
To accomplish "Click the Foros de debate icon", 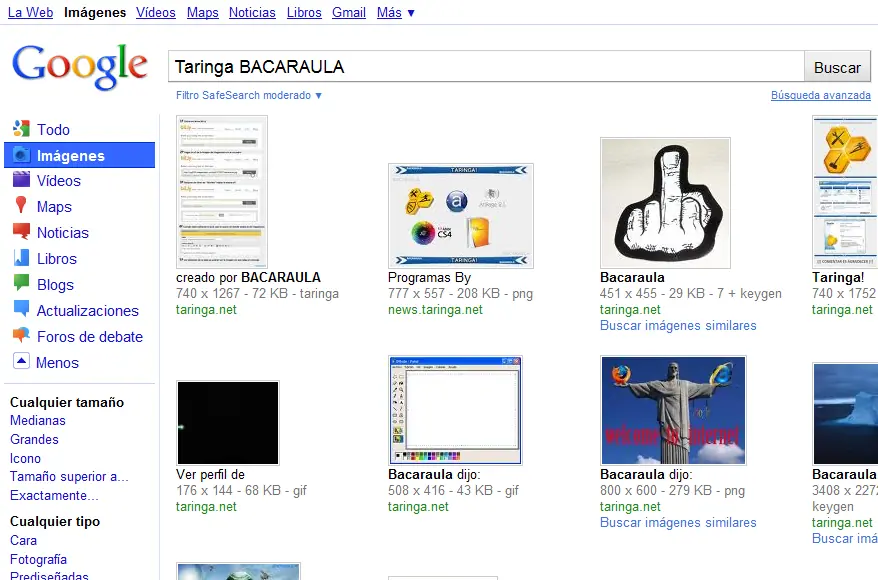I will point(21,335).
